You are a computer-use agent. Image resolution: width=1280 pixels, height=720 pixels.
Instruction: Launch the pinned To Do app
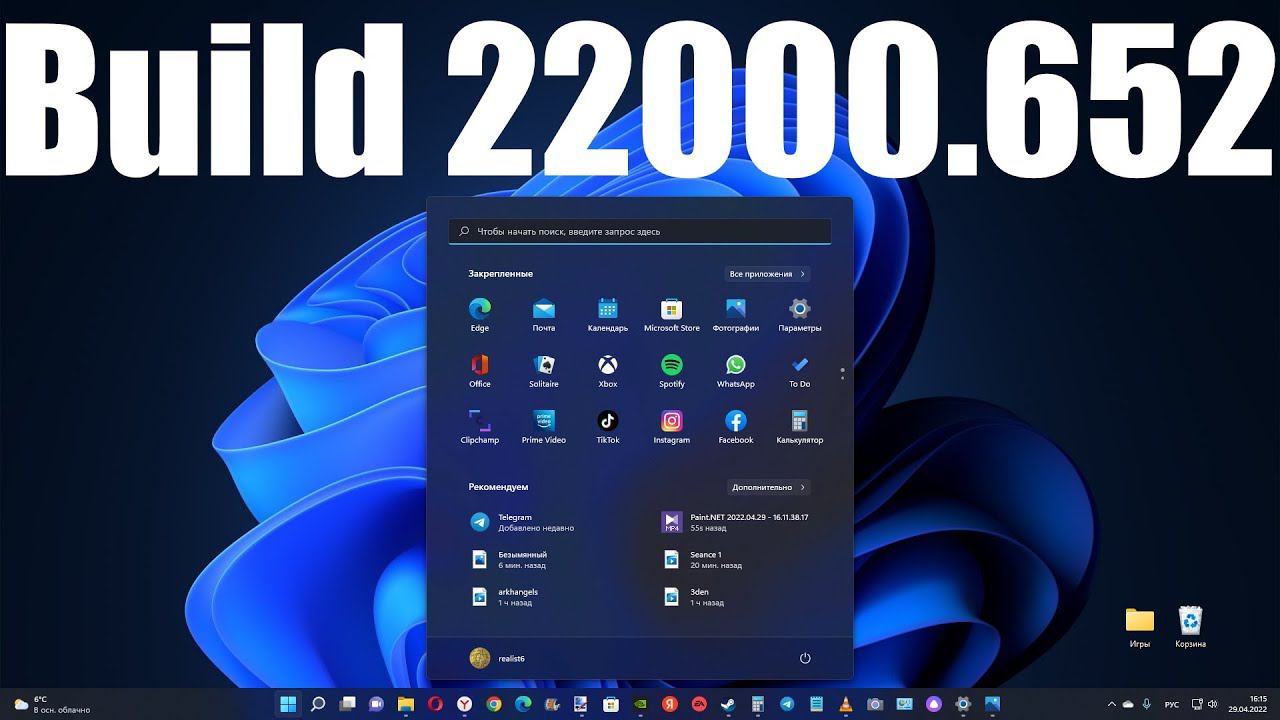(x=800, y=370)
